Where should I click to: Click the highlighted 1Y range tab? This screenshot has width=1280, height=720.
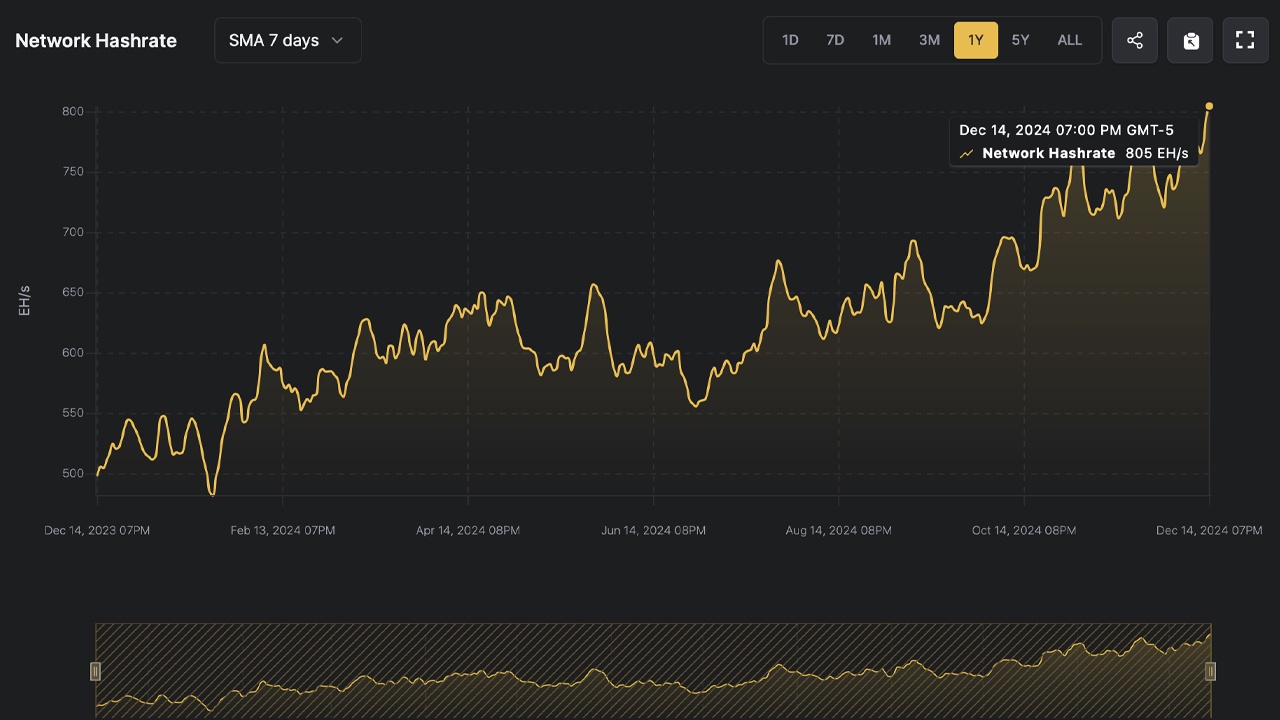tap(975, 40)
